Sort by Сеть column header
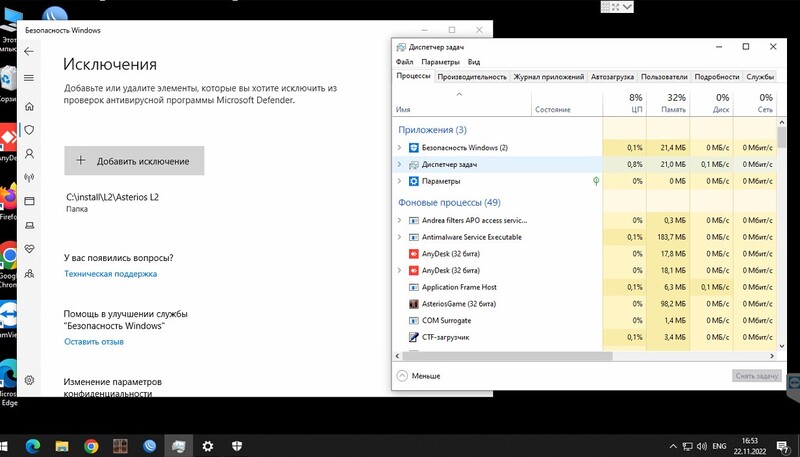Screen dimensions: 800x457 [755, 103]
